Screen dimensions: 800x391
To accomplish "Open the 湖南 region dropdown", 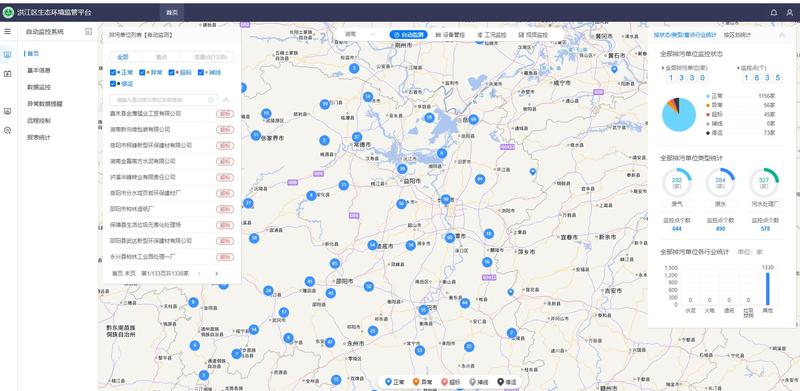I will (360, 35).
